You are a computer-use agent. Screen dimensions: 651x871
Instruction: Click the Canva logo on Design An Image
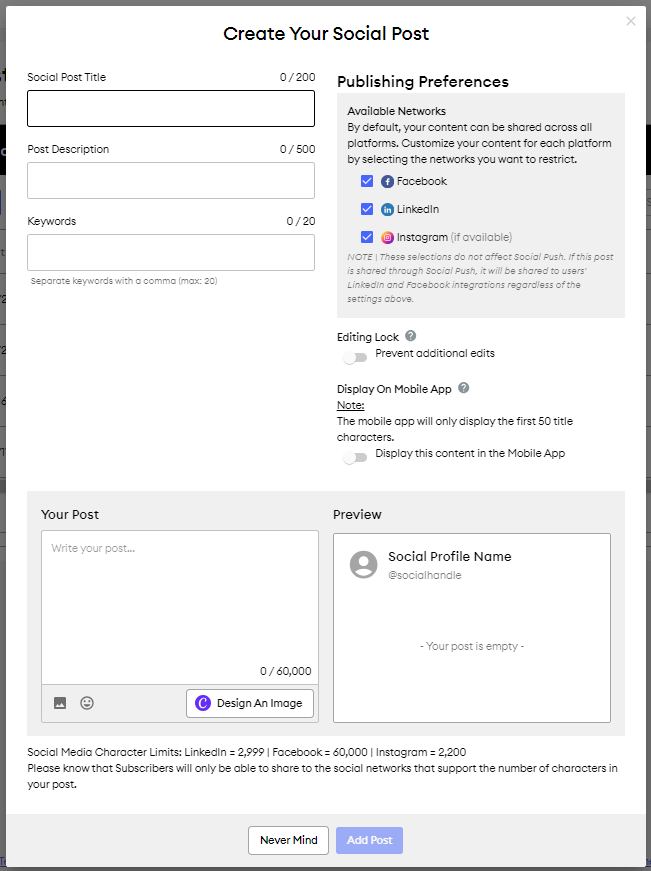point(203,703)
